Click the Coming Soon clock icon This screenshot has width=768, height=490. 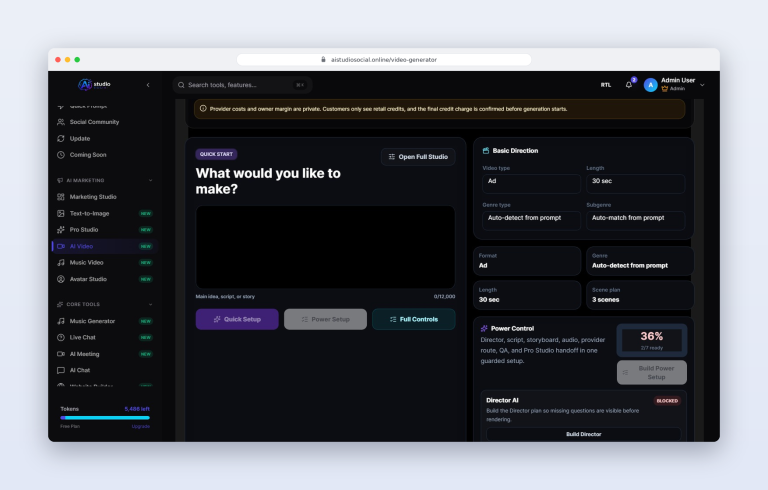pos(61,155)
